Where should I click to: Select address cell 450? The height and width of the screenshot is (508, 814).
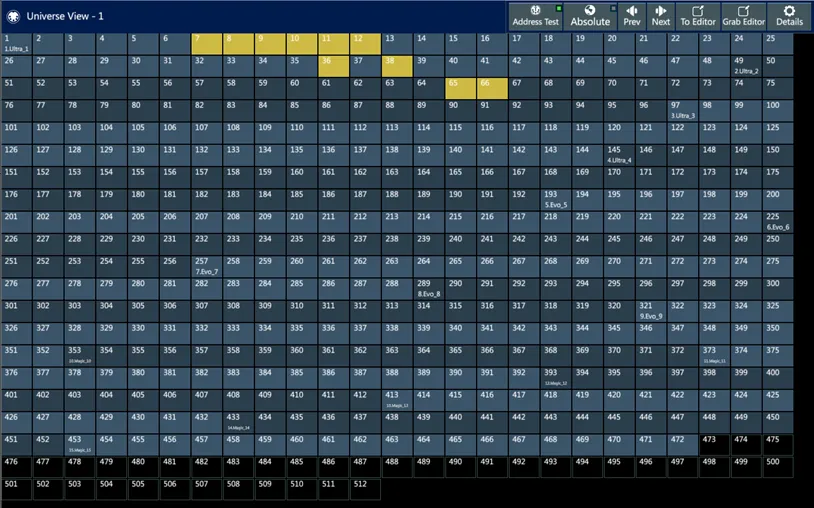click(778, 423)
